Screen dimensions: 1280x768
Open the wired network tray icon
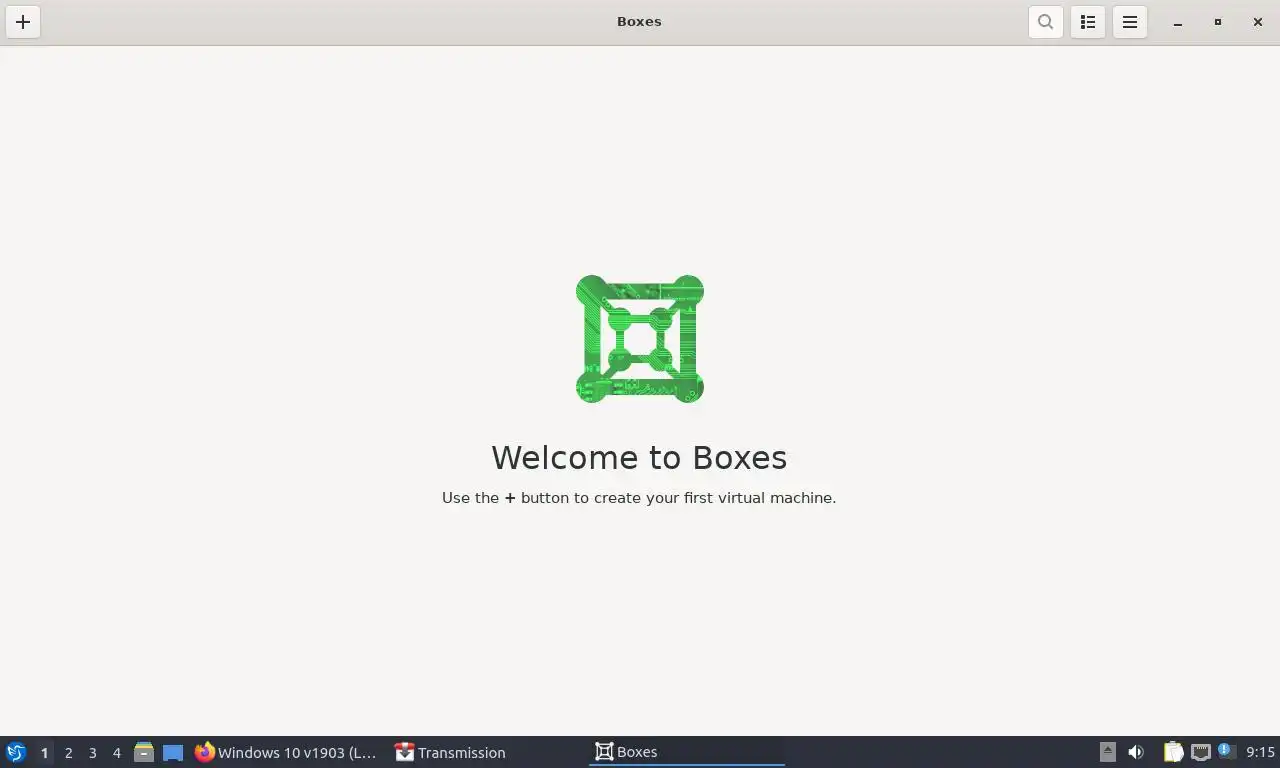click(1201, 752)
